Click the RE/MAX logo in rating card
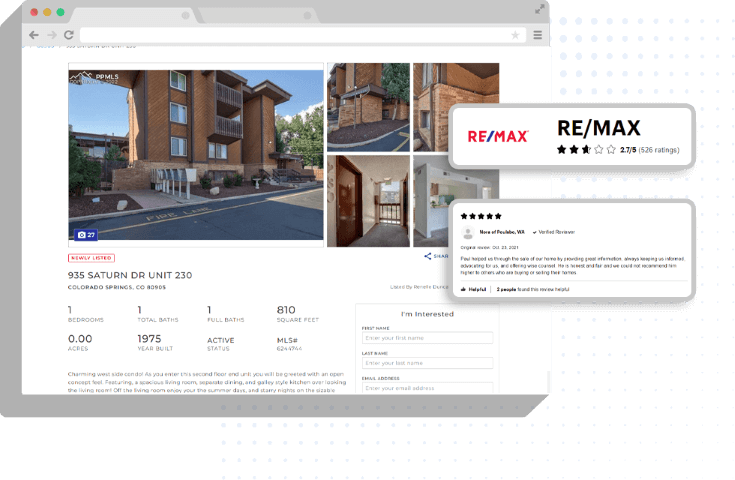This screenshot has width=735, height=480. pos(498,136)
